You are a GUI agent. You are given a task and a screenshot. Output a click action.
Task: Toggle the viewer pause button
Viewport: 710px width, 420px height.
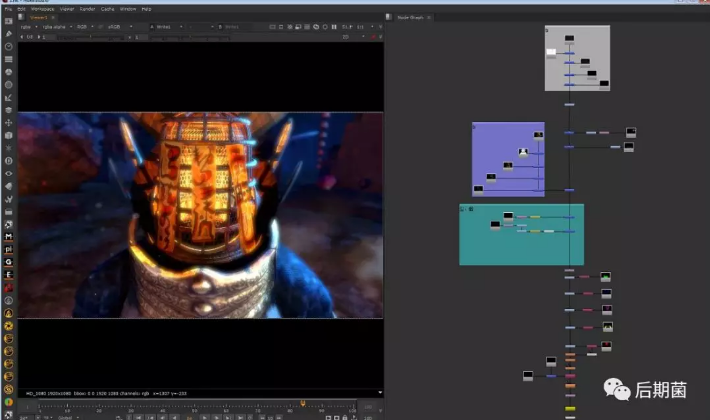(x=335, y=26)
